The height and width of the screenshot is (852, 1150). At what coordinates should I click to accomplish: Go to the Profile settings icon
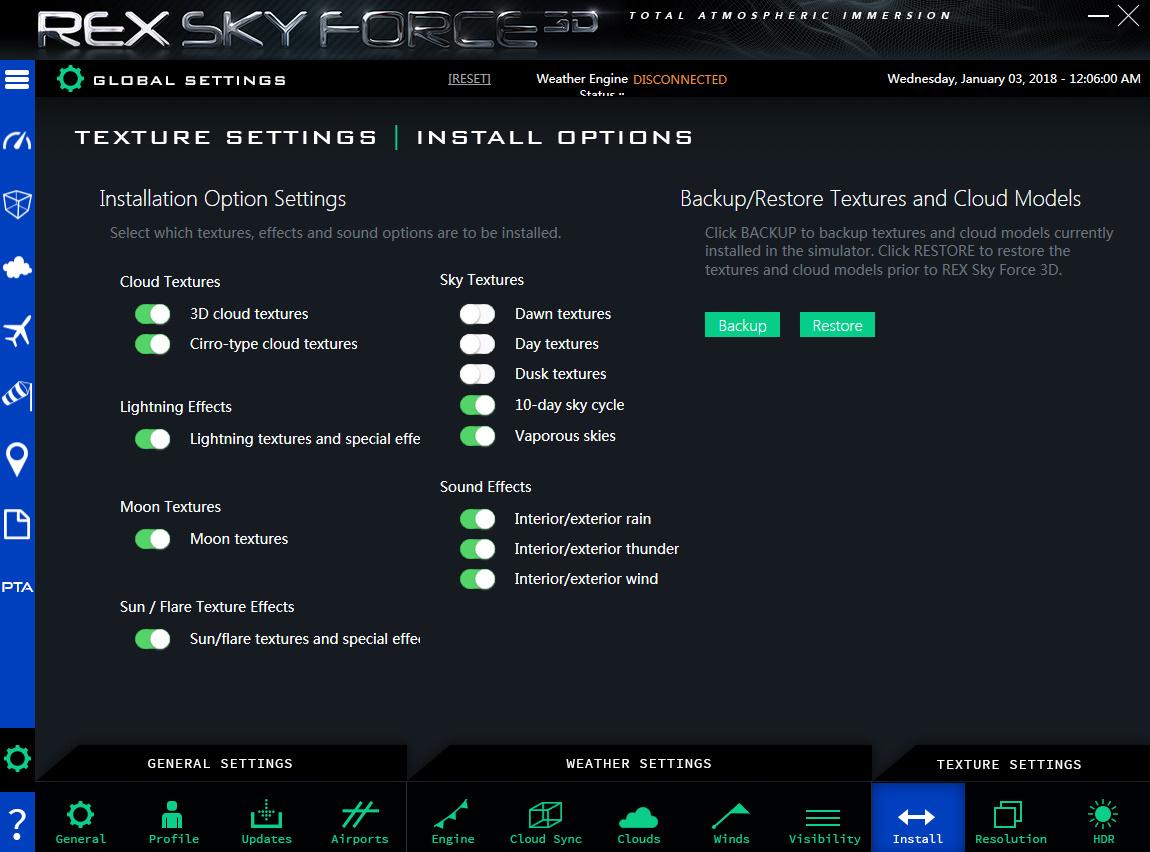pos(174,822)
